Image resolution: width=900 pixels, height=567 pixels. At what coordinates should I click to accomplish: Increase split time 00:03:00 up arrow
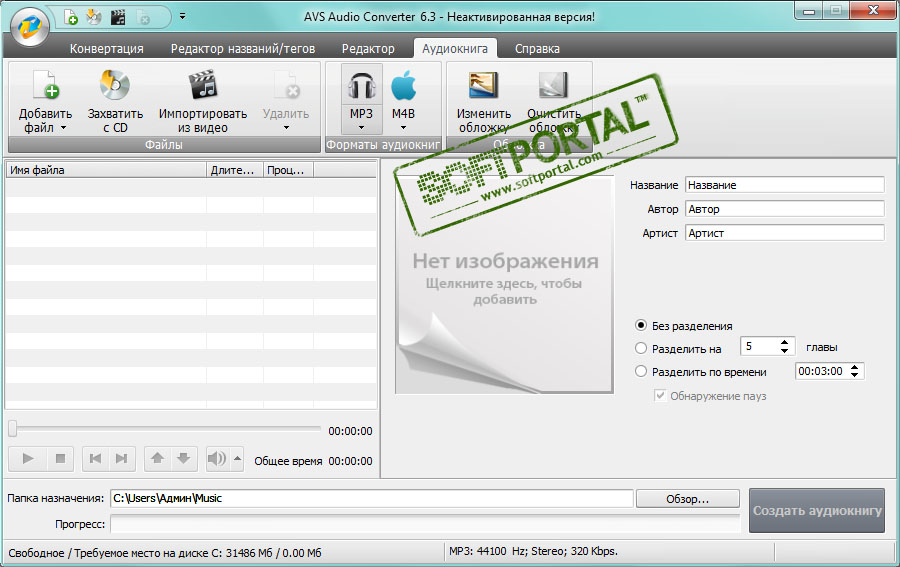pyautogui.click(x=855, y=367)
